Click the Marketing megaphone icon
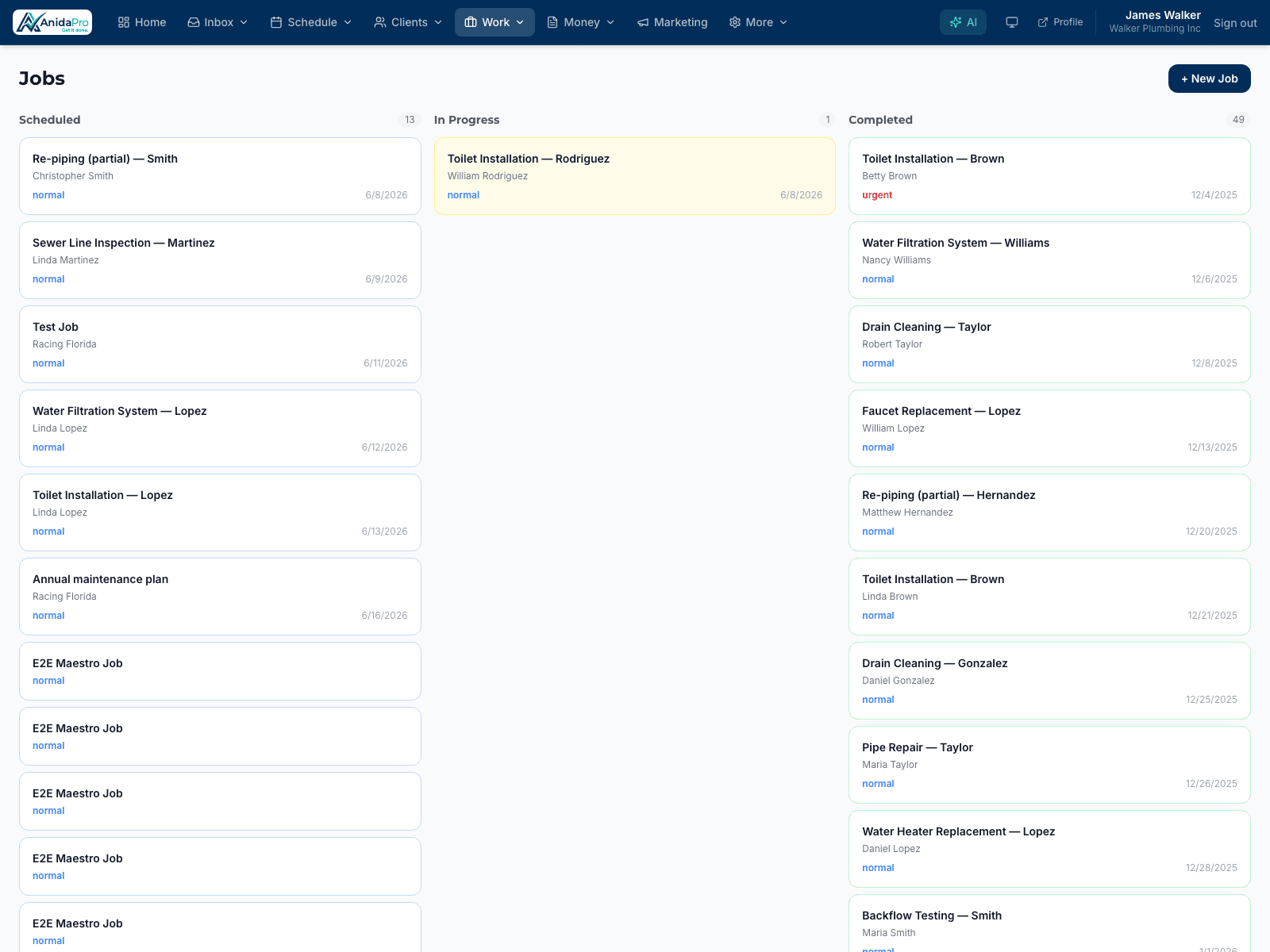The width and height of the screenshot is (1270, 952). pyautogui.click(x=643, y=22)
